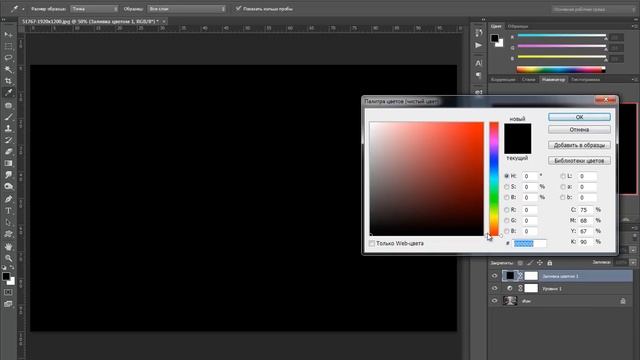Open the Navigator panel group flyout menu

[634, 80]
